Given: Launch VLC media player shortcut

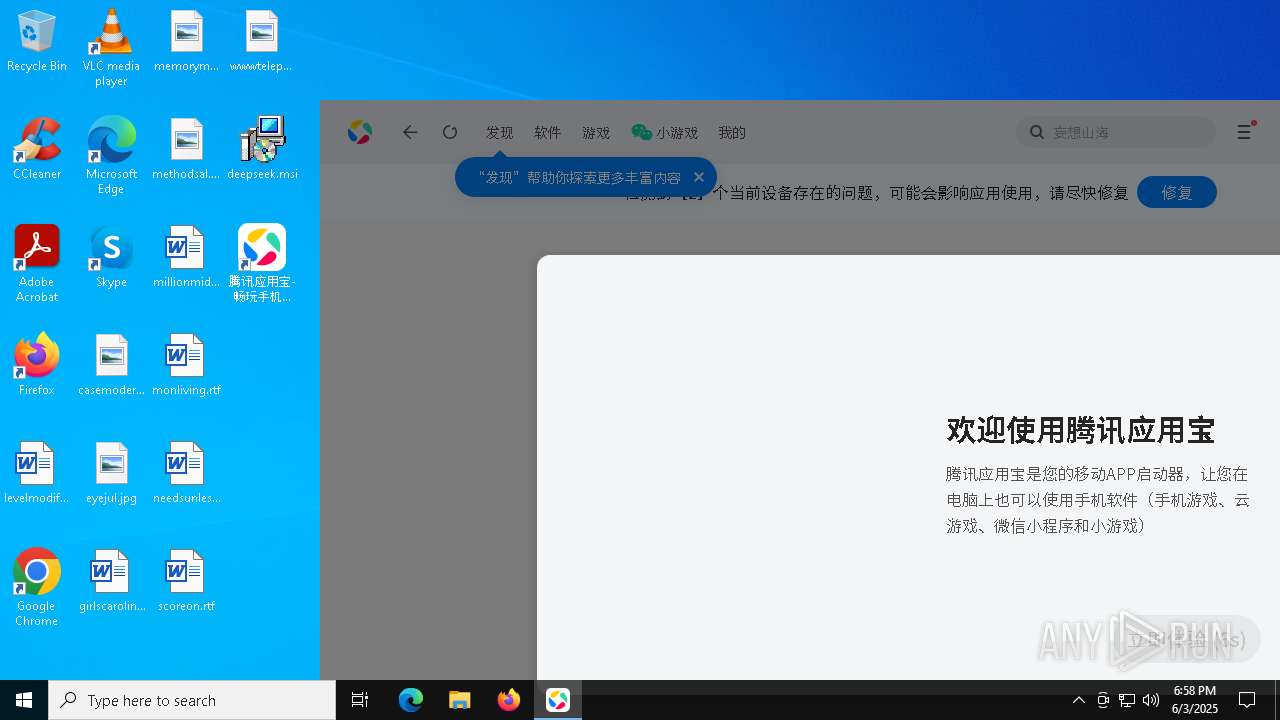Looking at the screenshot, I should pos(111,48).
